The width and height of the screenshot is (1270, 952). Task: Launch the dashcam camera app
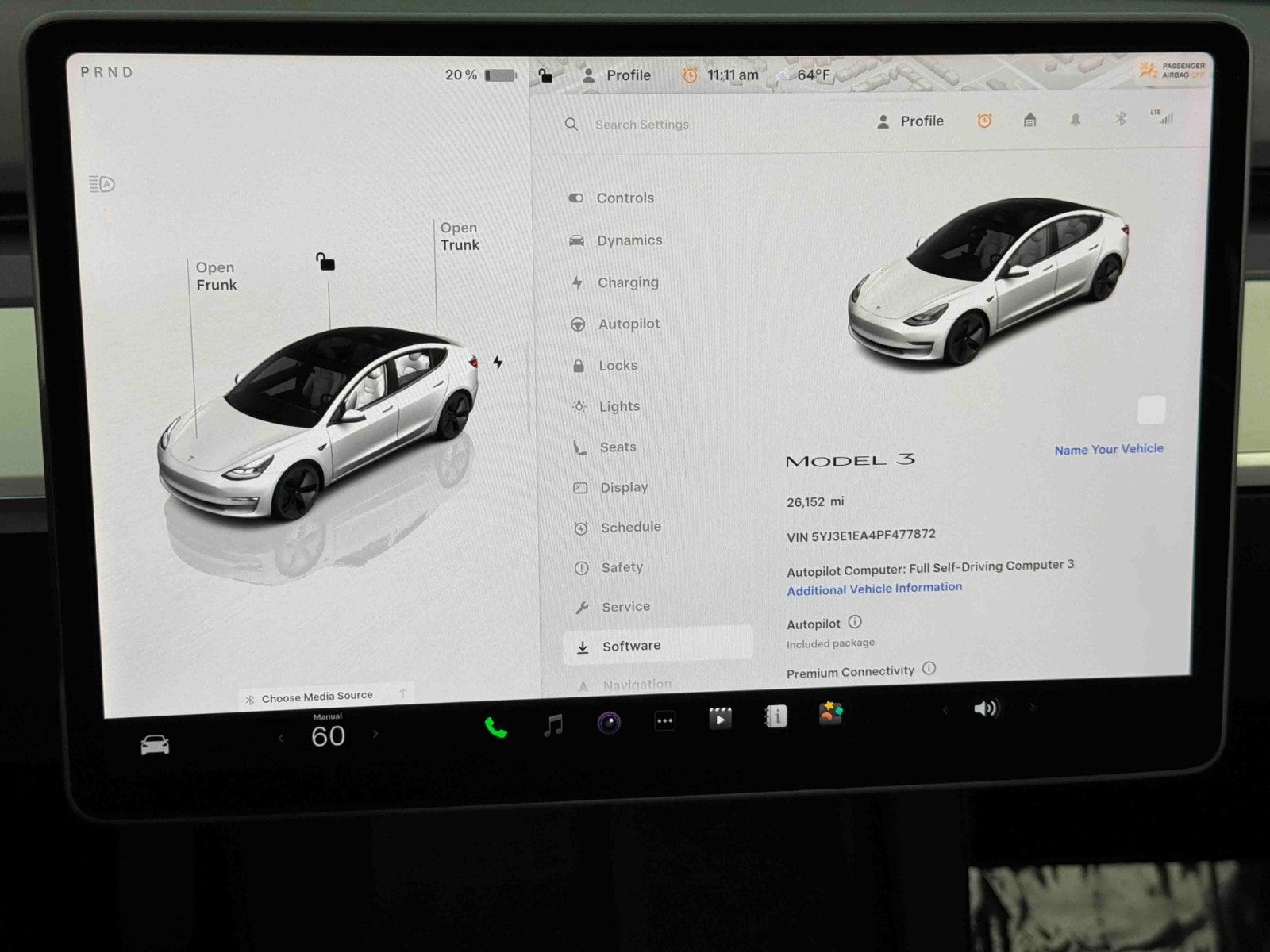(609, 723)
